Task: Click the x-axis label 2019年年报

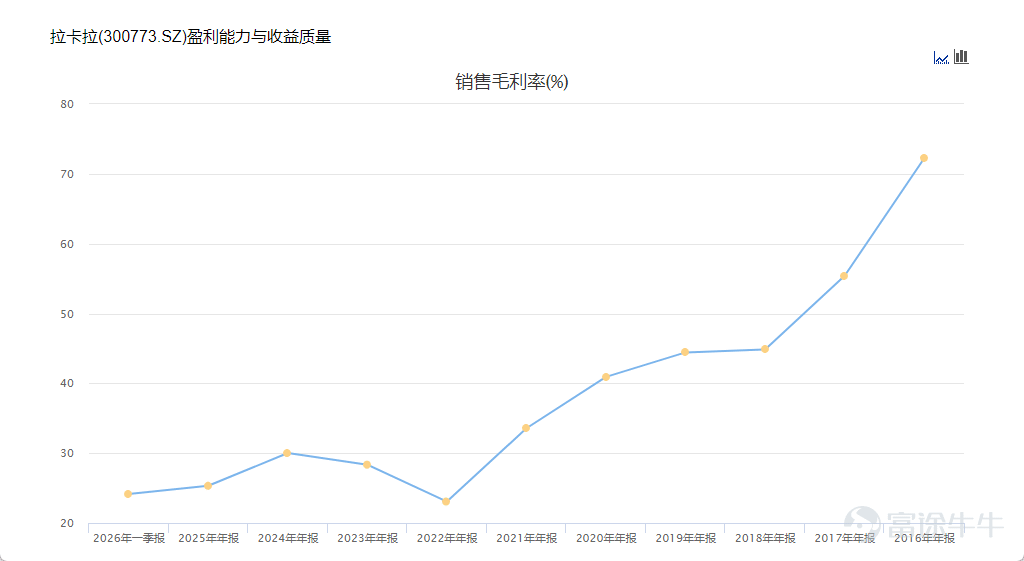Action: coord(686,538)
